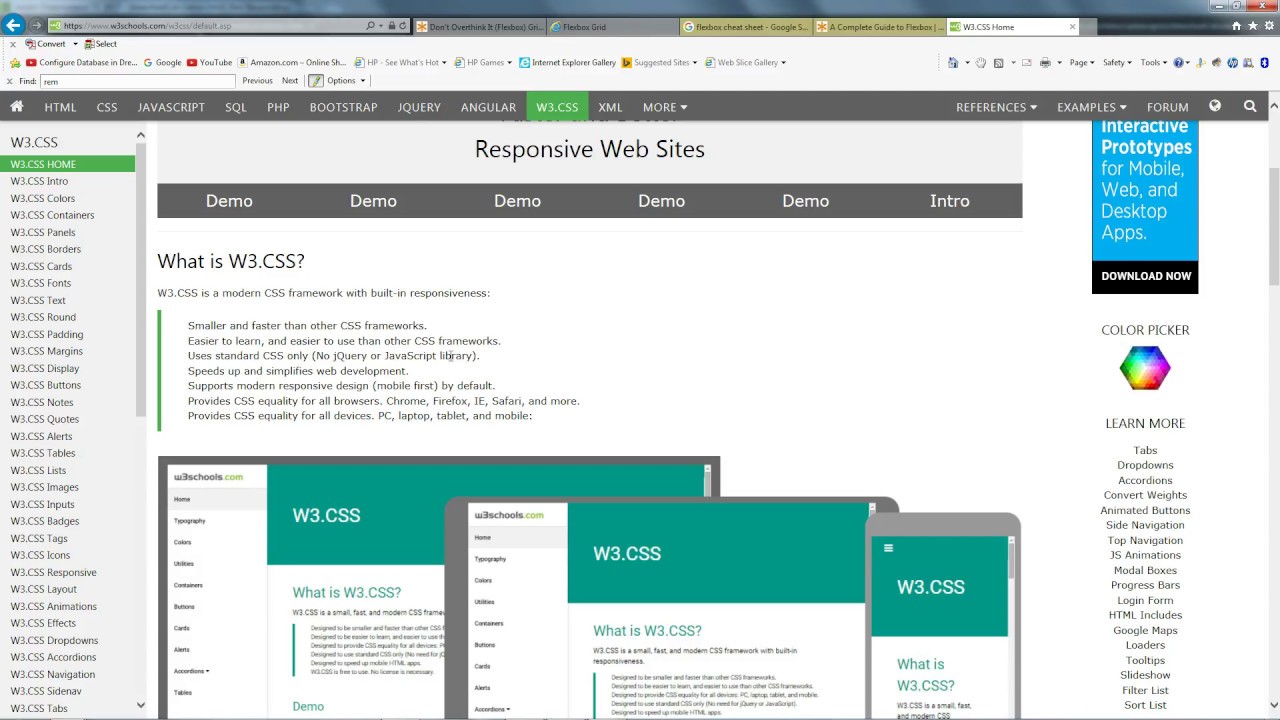The height and width of the screenshot is (720, 1280).
Task: Click DOWNLOAD NOW in the ad
Action: tap(1146, 276)
